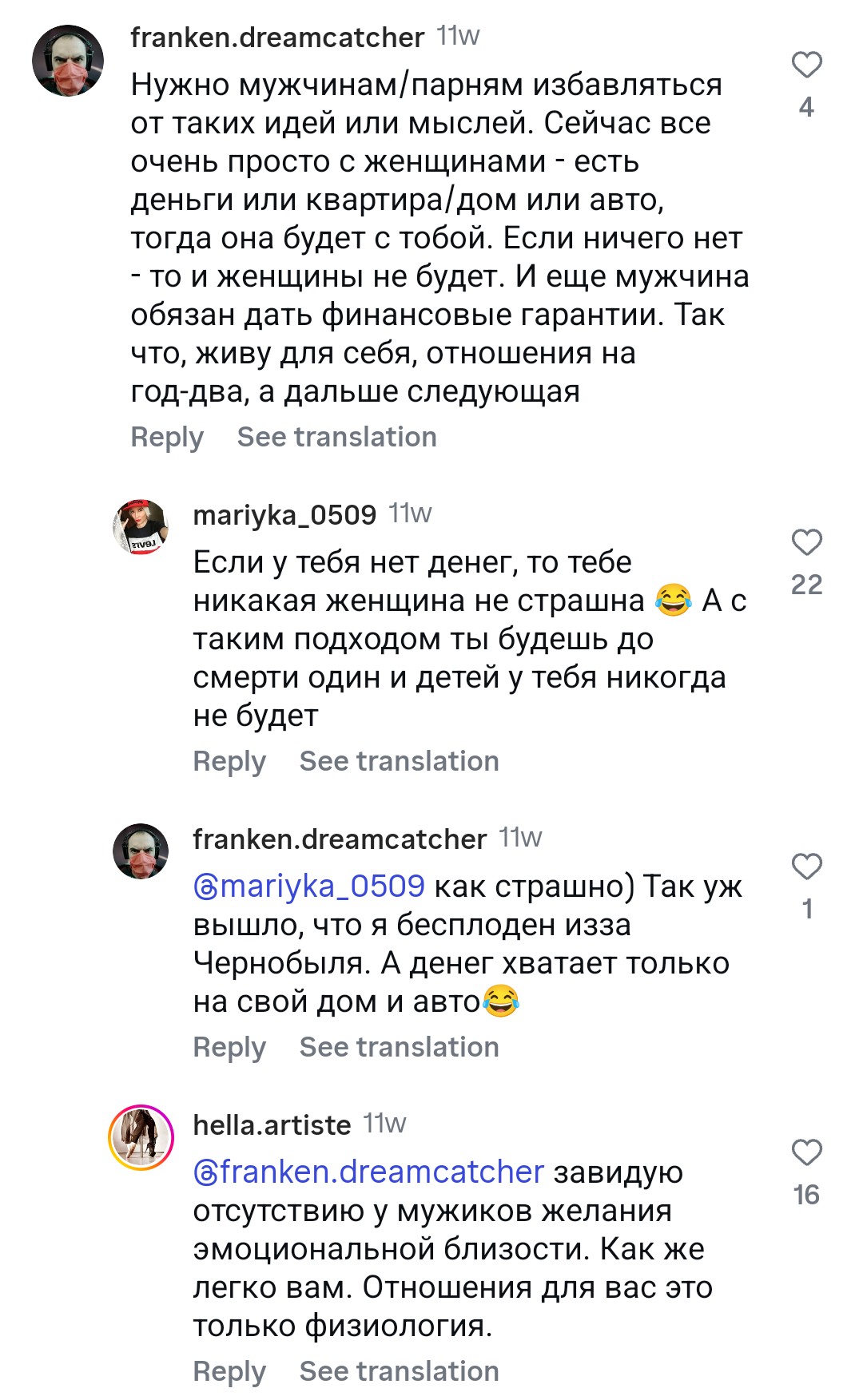See translation of hella.artiste's comment
This screenshot has height=1400, width=863.
399,1371
